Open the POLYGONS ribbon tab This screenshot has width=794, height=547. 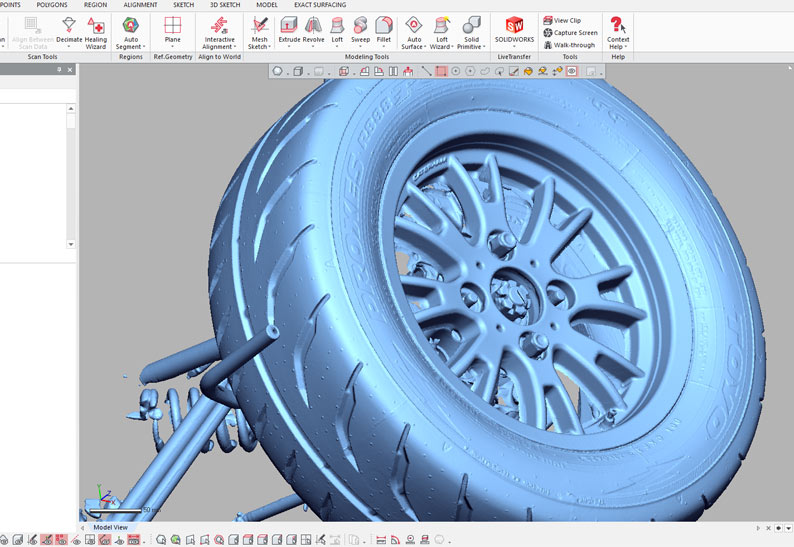pos(52,5)
